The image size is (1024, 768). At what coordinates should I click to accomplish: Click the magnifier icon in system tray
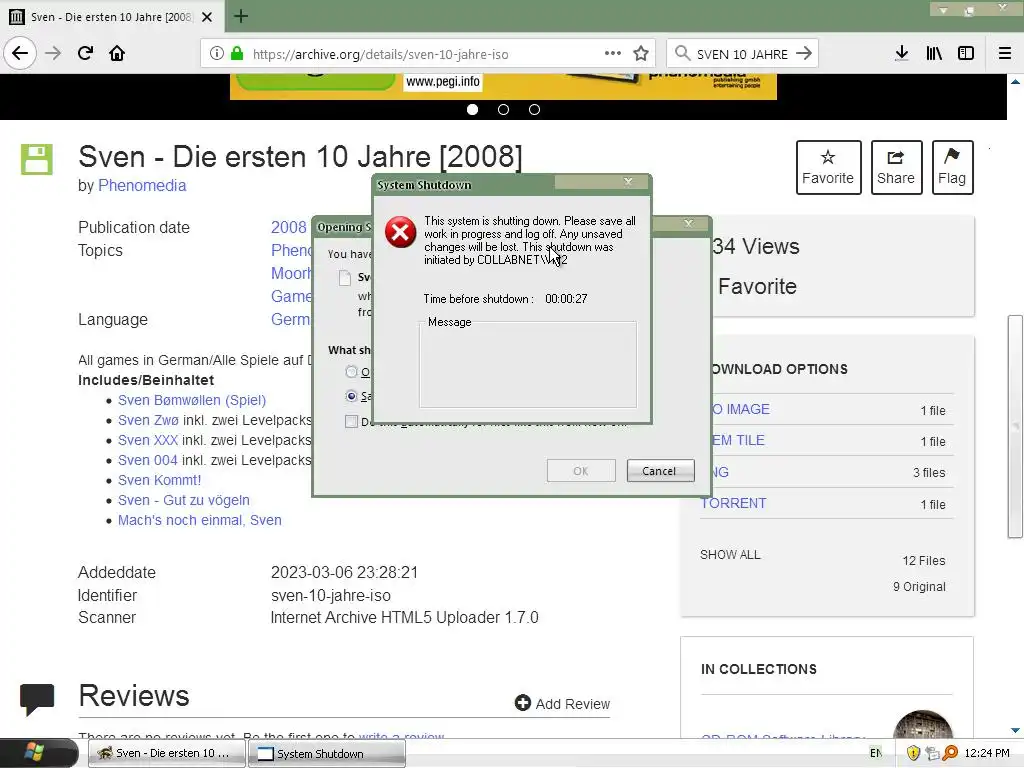pos(951,753)
